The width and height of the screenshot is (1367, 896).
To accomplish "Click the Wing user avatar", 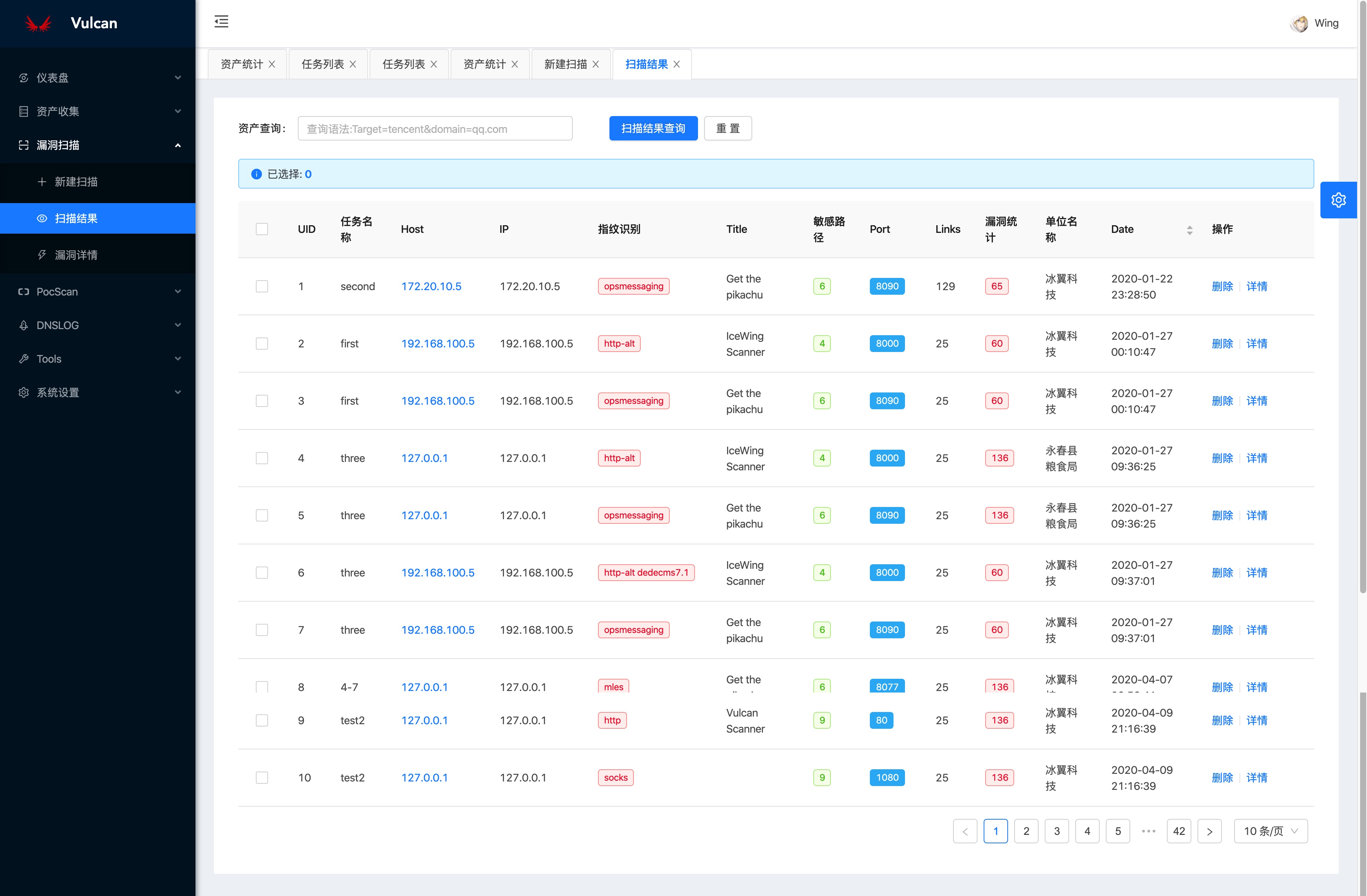I will click(1299, 24).
